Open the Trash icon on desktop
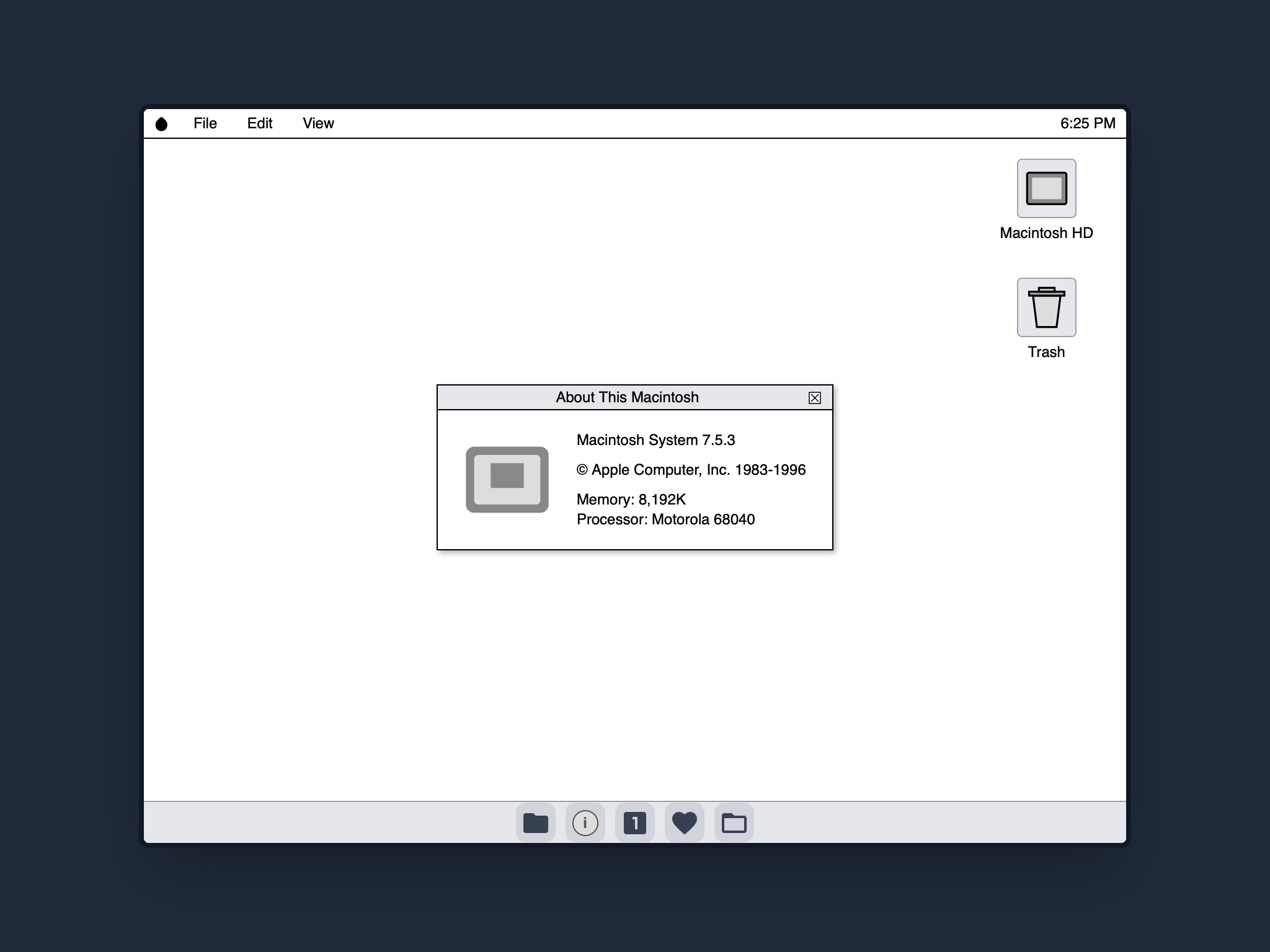 click(1046, 307)
